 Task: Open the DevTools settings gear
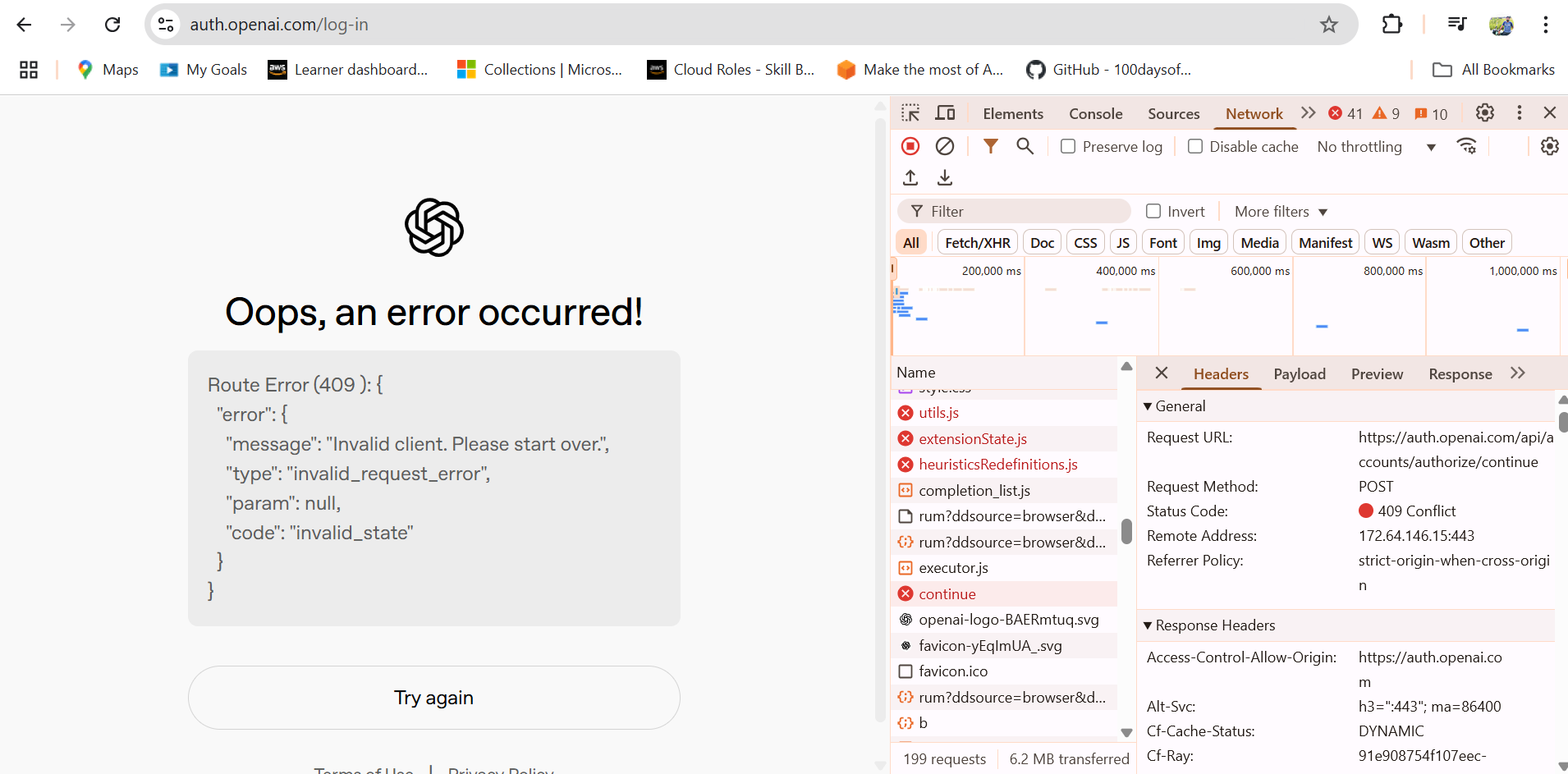coord(1485,112)
